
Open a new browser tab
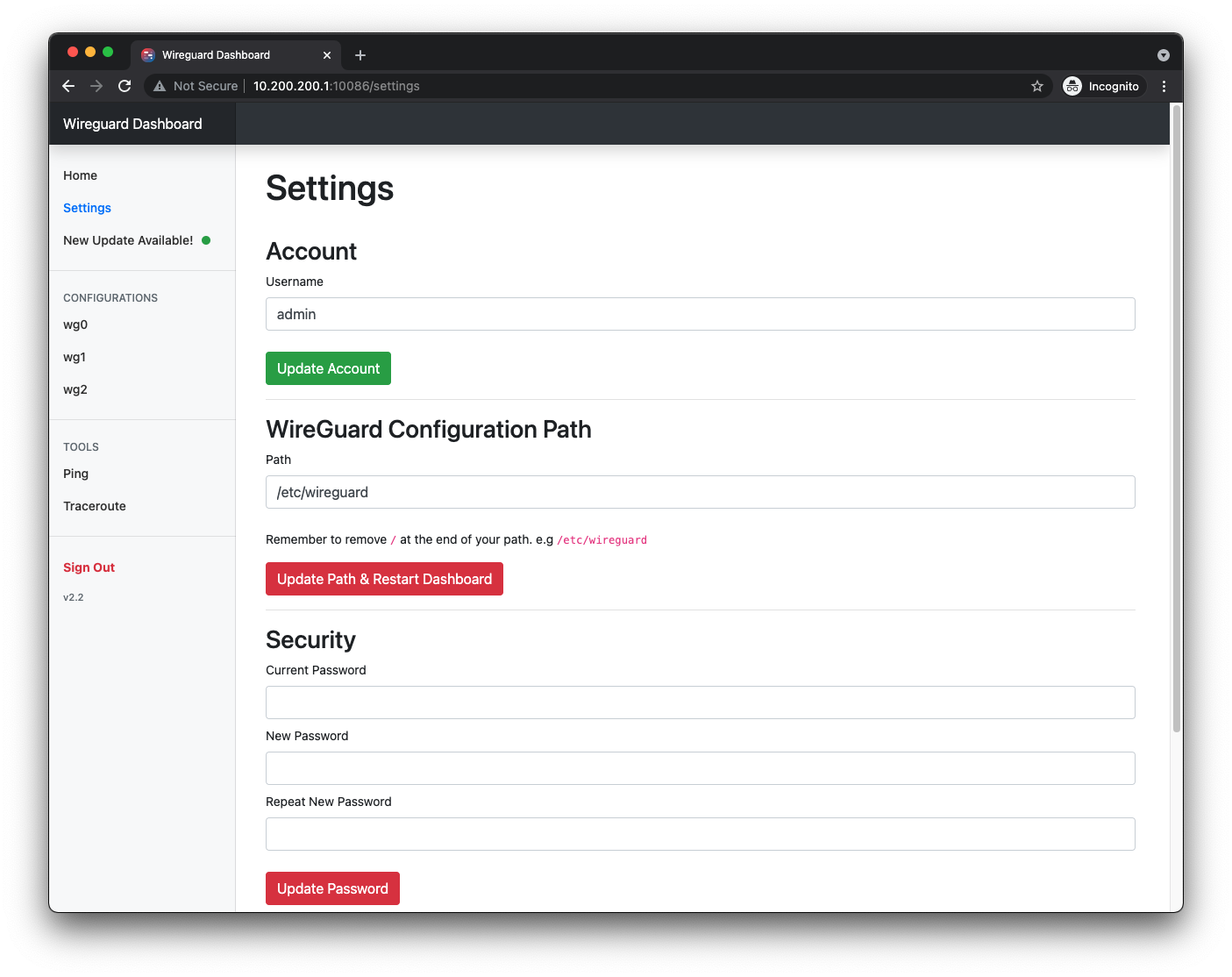pos(360,54)
